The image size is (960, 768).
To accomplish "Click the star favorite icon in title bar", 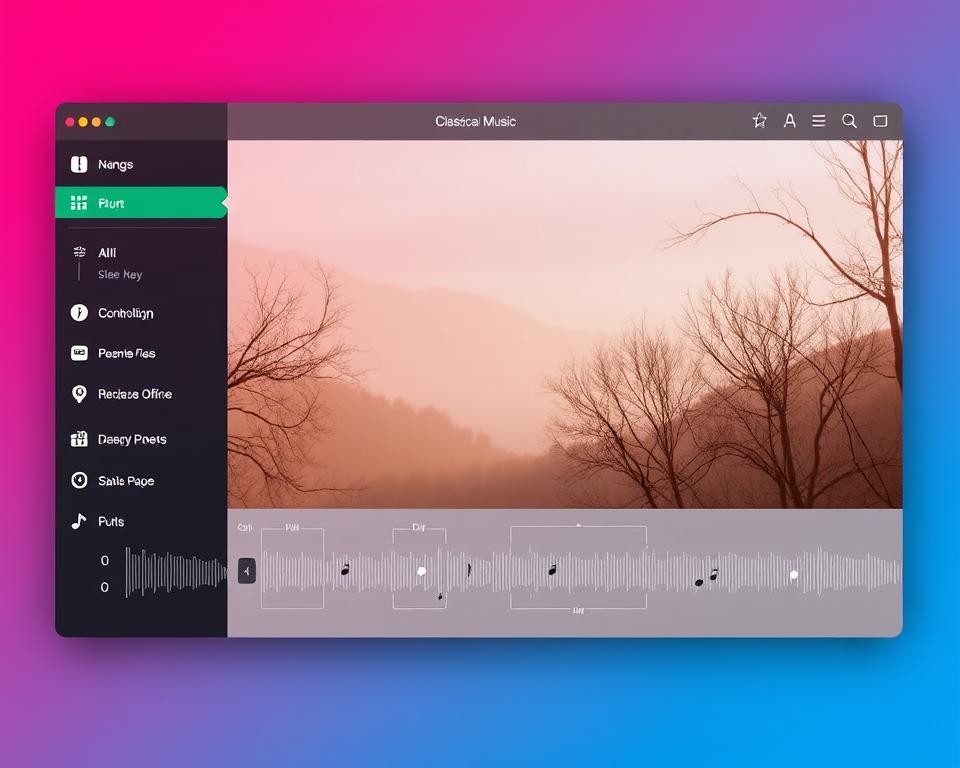I will click(x=759, y=121).
